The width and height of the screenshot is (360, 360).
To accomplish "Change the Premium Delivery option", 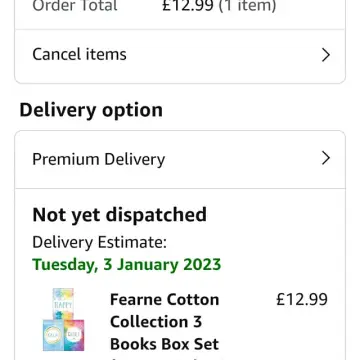I will coord(180,159).
